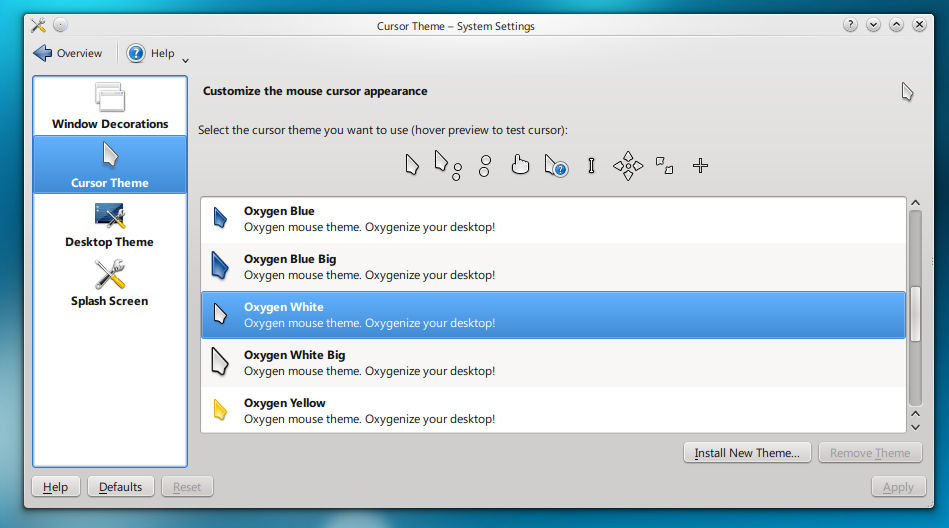The image size is (949, 528).
Task: Select the Oxygen Blue Big theme
Action: pos(553,267)
